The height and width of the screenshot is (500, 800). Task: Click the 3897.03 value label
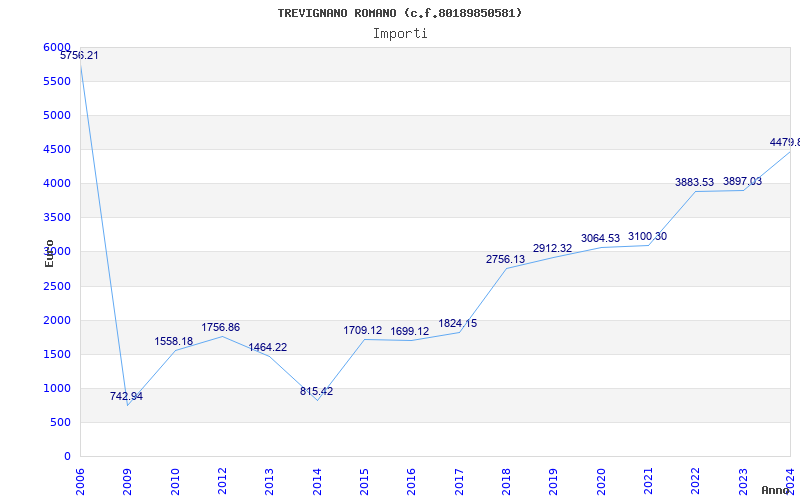[x=742, y=181]
